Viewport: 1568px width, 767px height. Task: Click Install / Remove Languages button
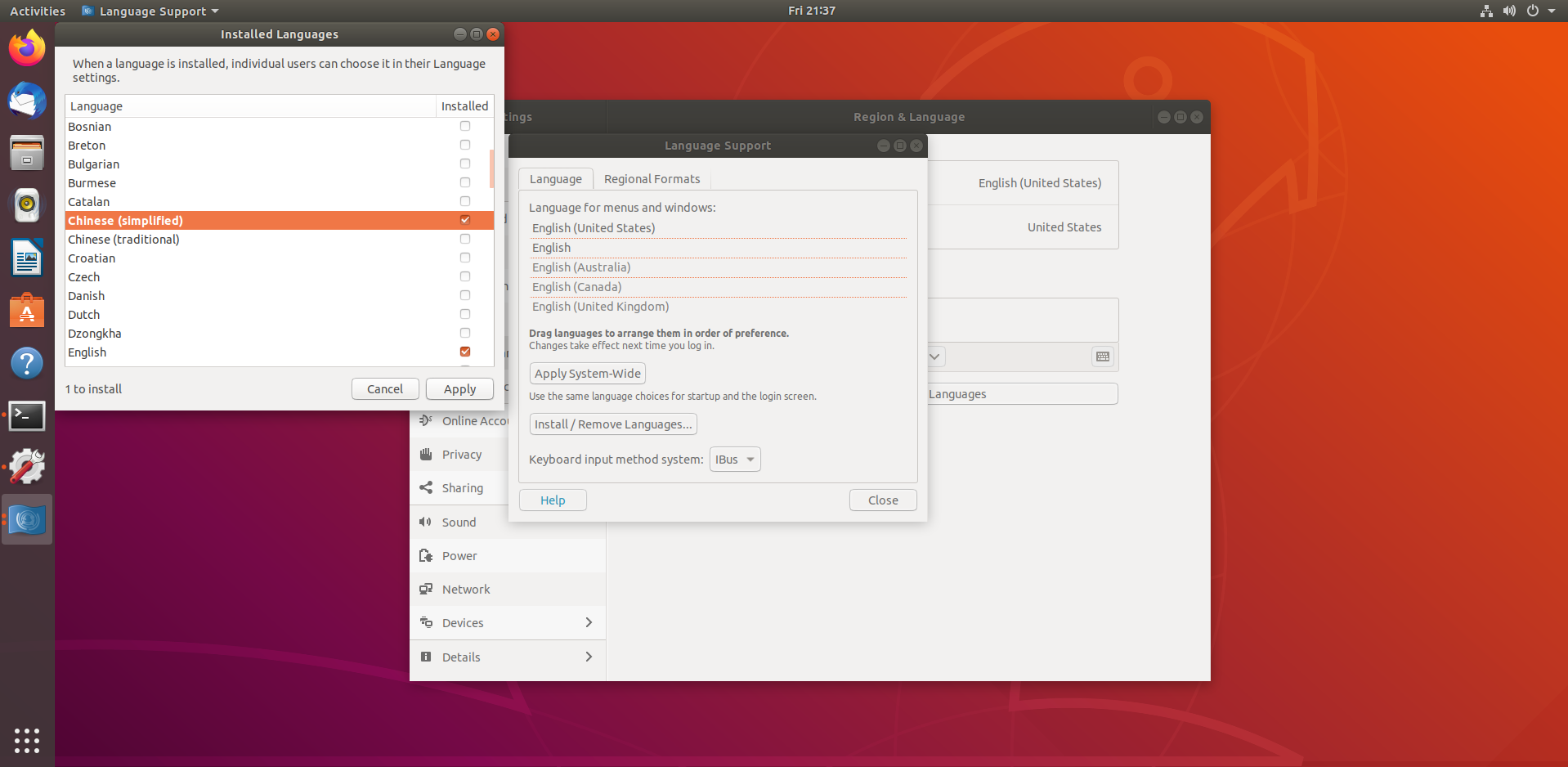pyautogui.click(x=613, y=424)
